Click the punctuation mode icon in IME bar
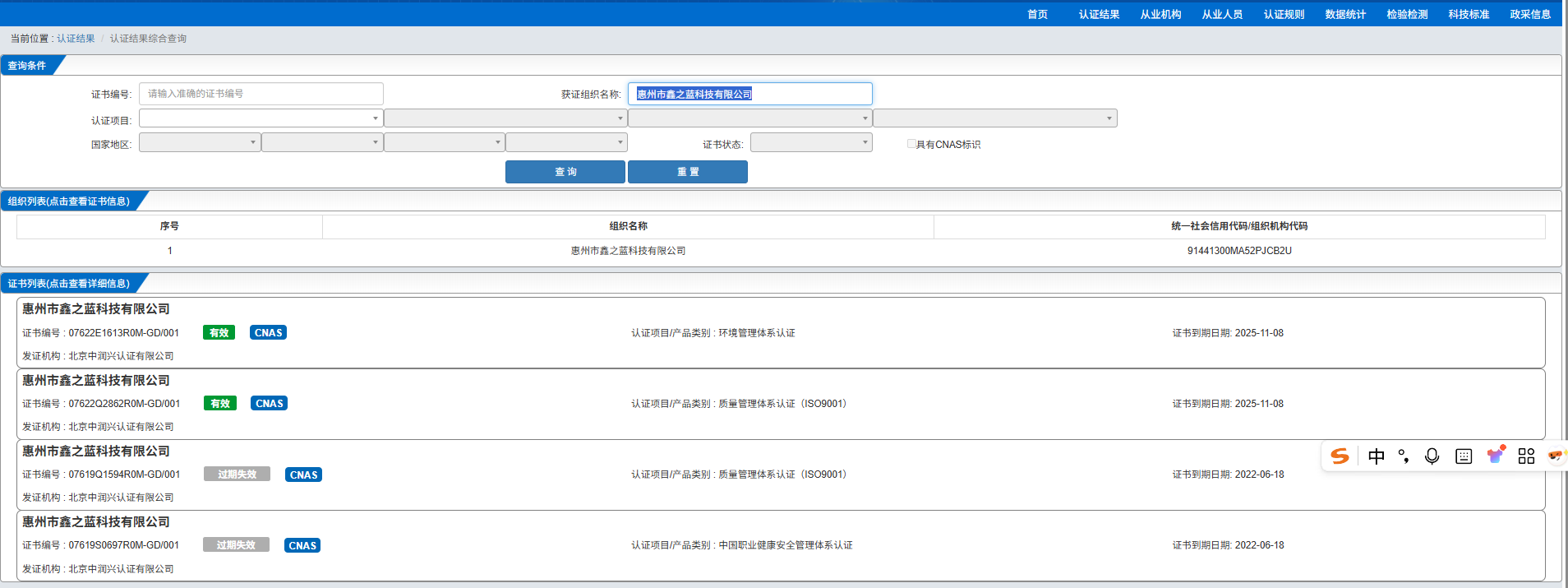Viewport: 1568px width, 588px height. 1404,456
